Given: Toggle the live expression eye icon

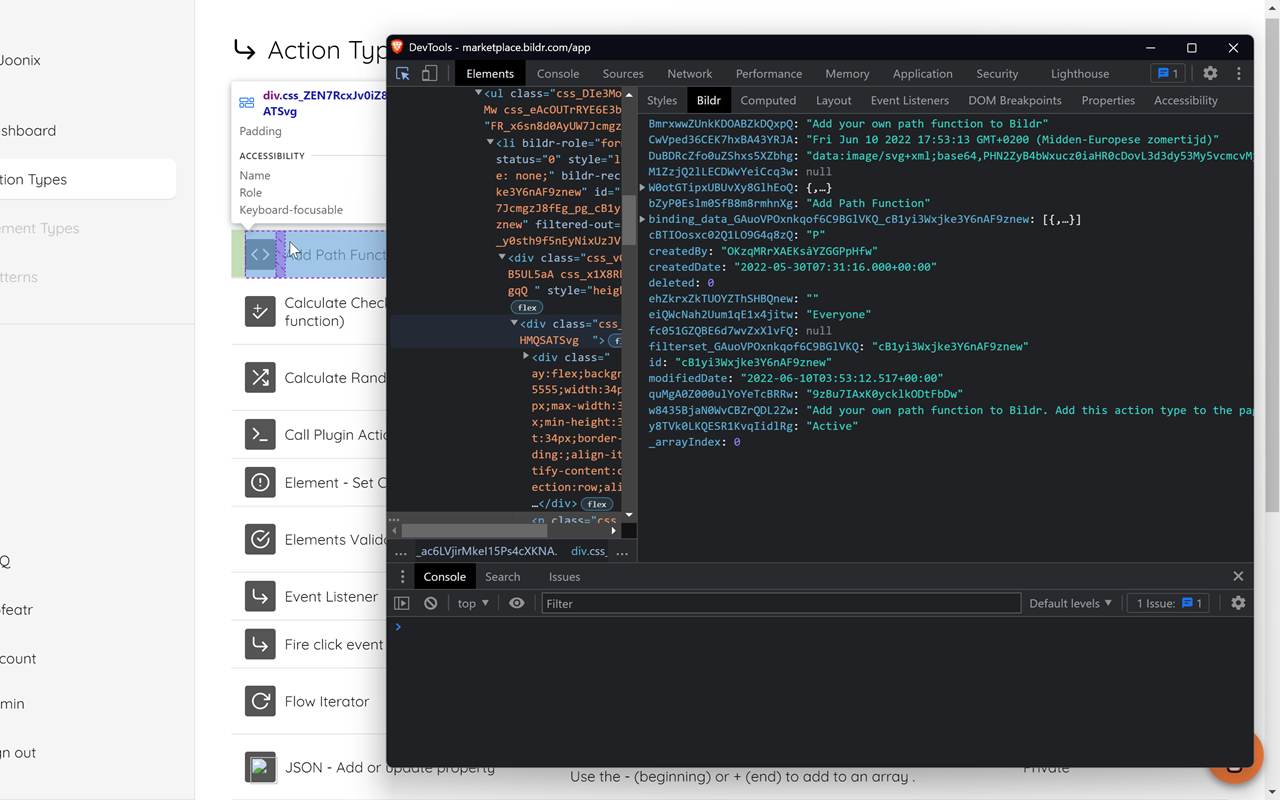Looking at the screenshot, I should tap(515, 602).
